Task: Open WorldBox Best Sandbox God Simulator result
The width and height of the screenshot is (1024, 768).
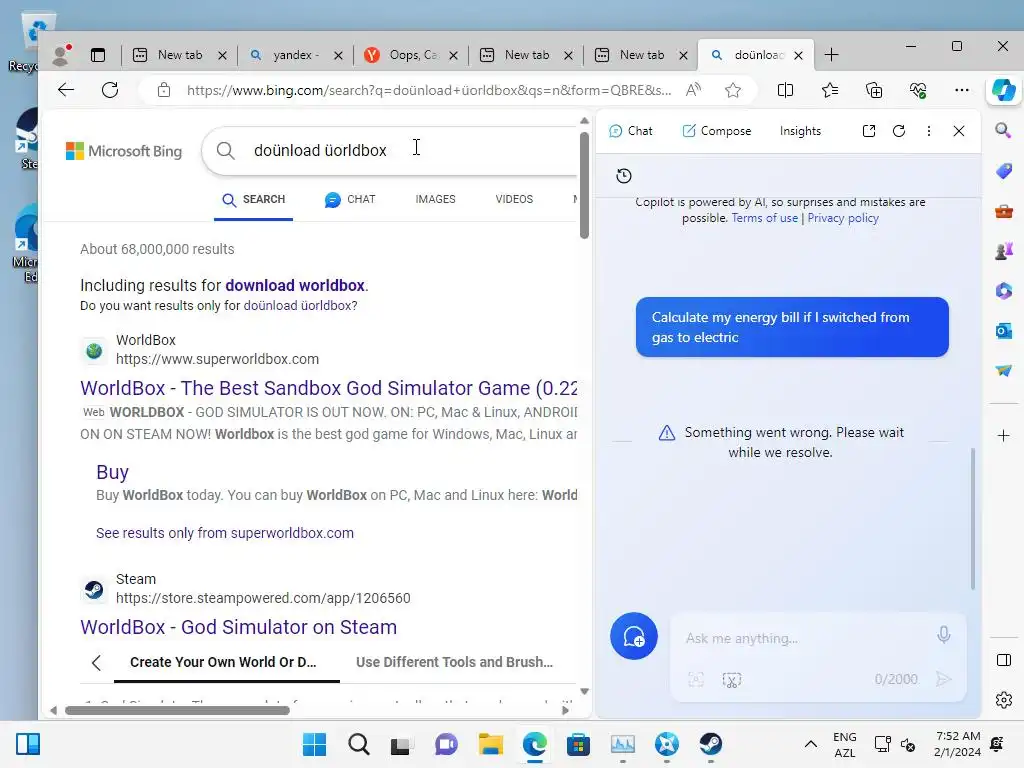Action: click(328, 388)
